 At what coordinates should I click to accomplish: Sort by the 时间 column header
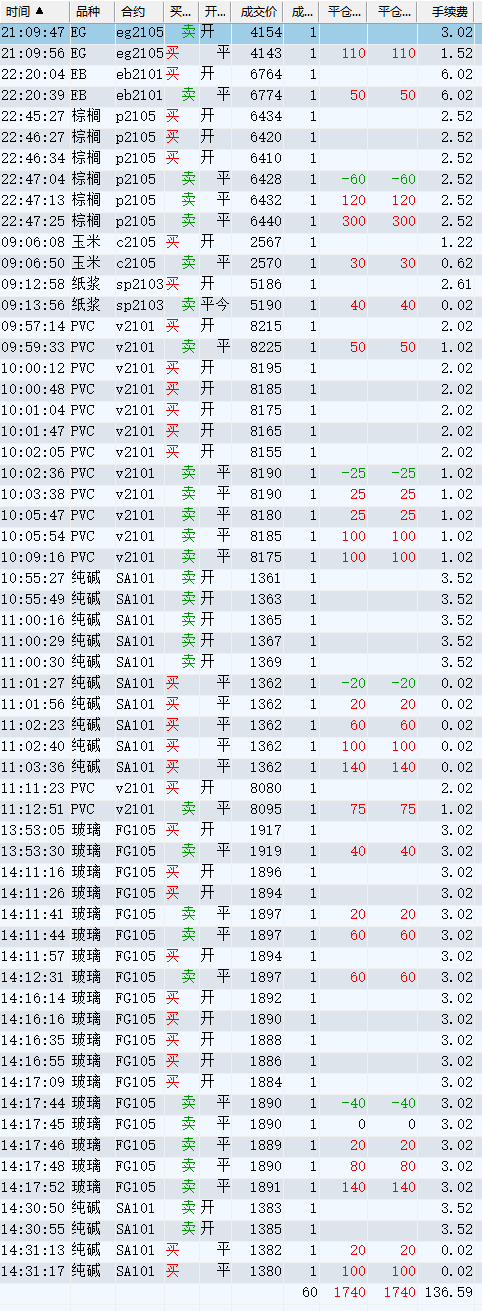tap(34, 11)
